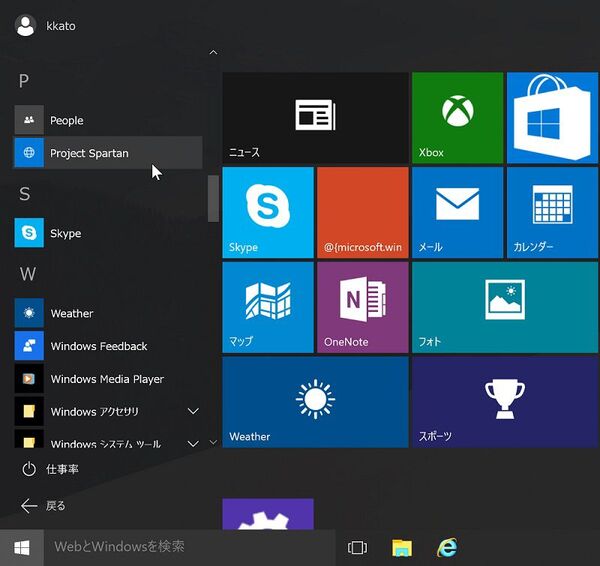Image resolution: width=600 pixels, height=566 pixels.
Task: Launch the OneNote tile
Action: coord(363,307)
